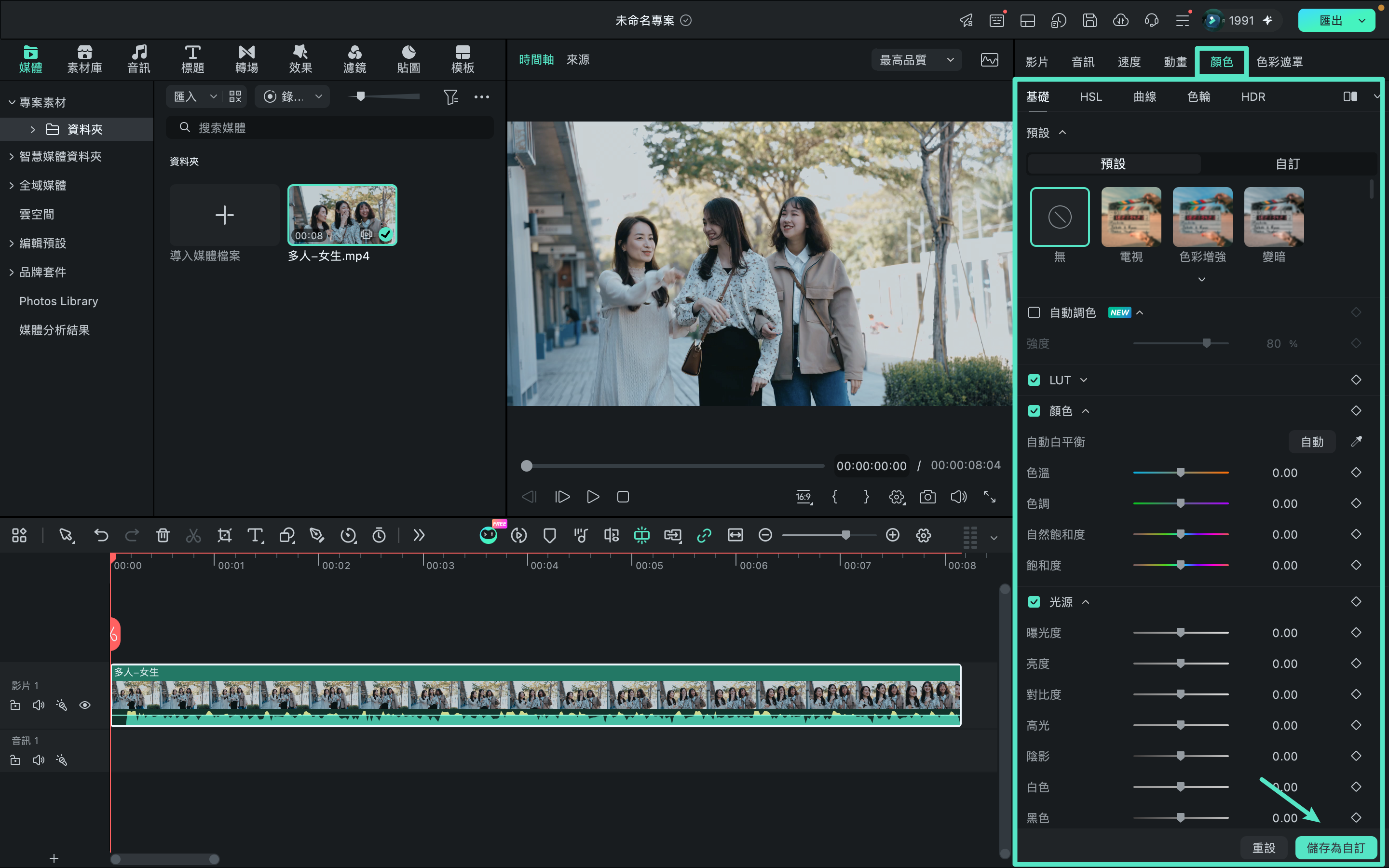
Task: Enable the 自動調色 checkbox
Action: tap(1034, 312)
